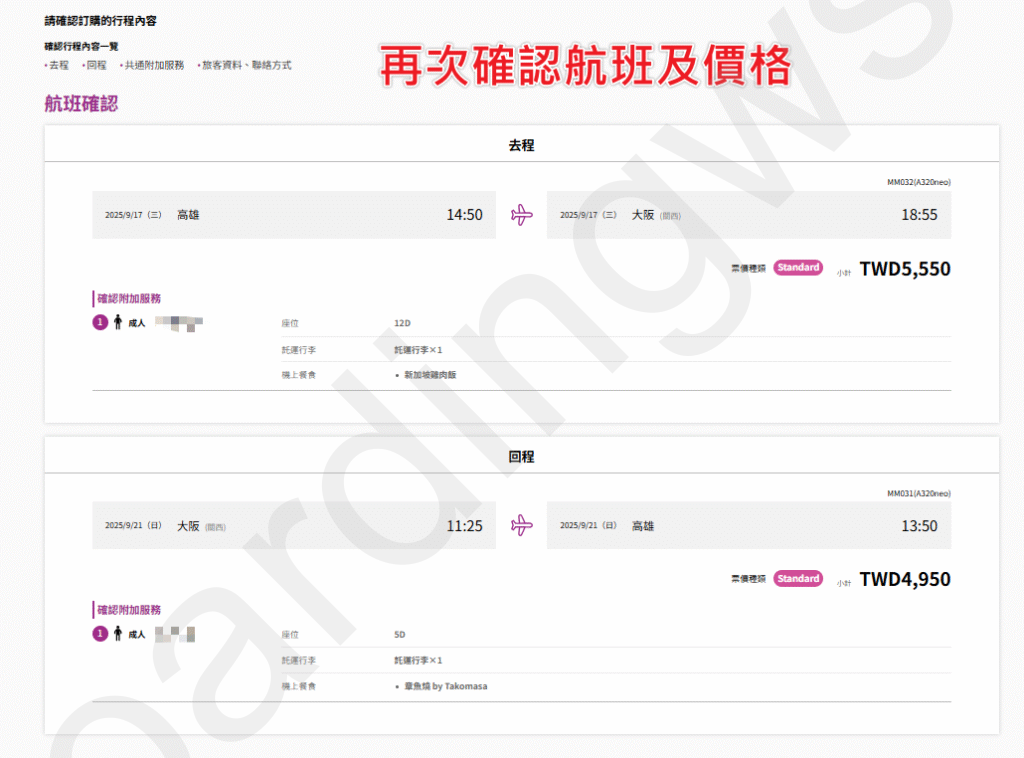
Task: Click the meal item 章魚燒 by Takomasa
Action: (445, 686)
